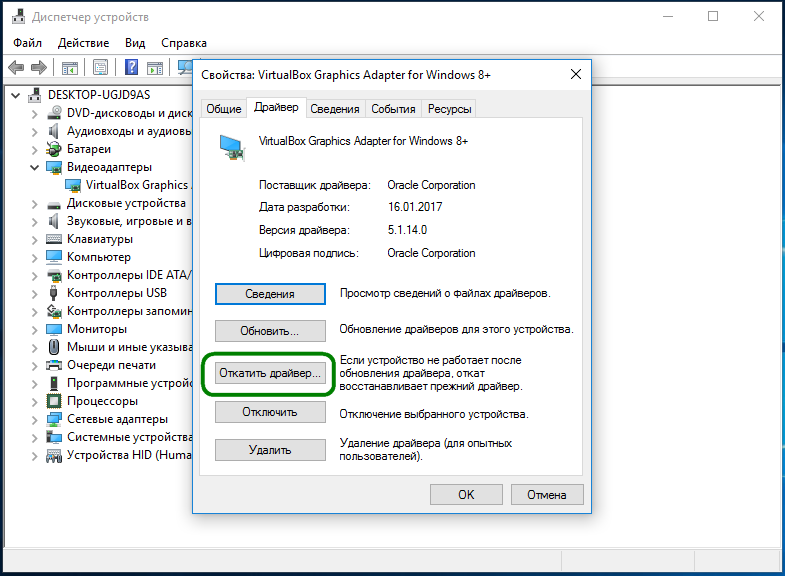Click the Properties toolbar icon
The height and width of the screenshot is (576, 785).
[x=101, y=68]
